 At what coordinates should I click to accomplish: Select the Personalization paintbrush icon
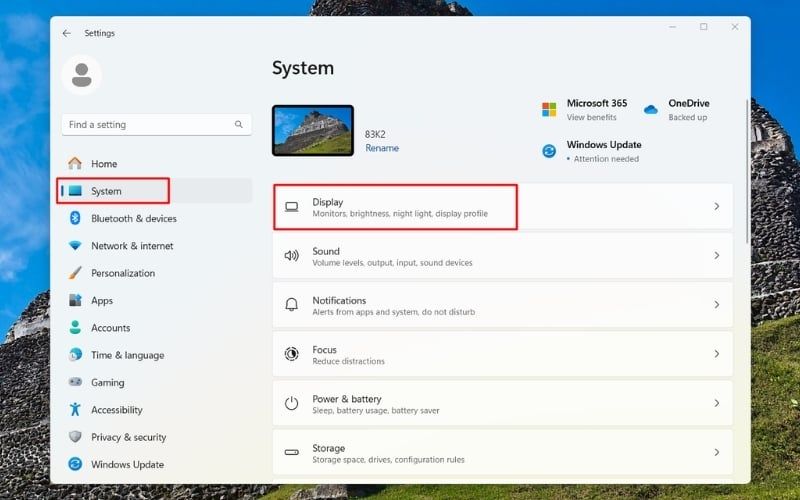coord(75,273)
